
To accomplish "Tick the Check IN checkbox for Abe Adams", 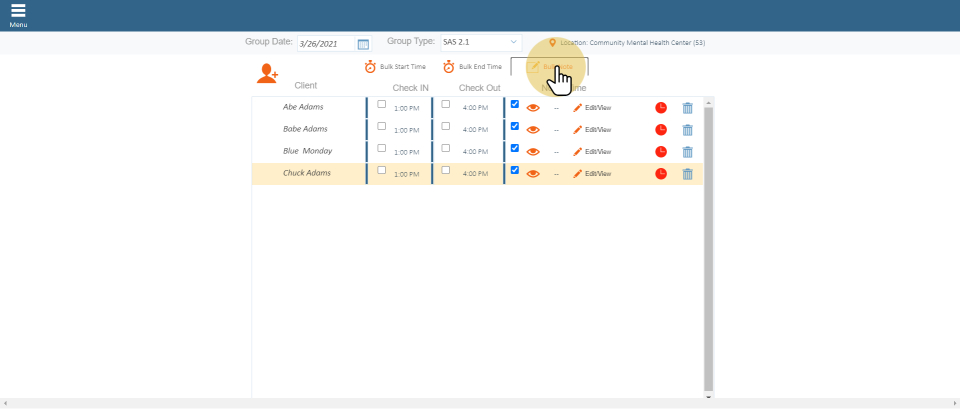I will pyautogui.click(x=381, y=104).
